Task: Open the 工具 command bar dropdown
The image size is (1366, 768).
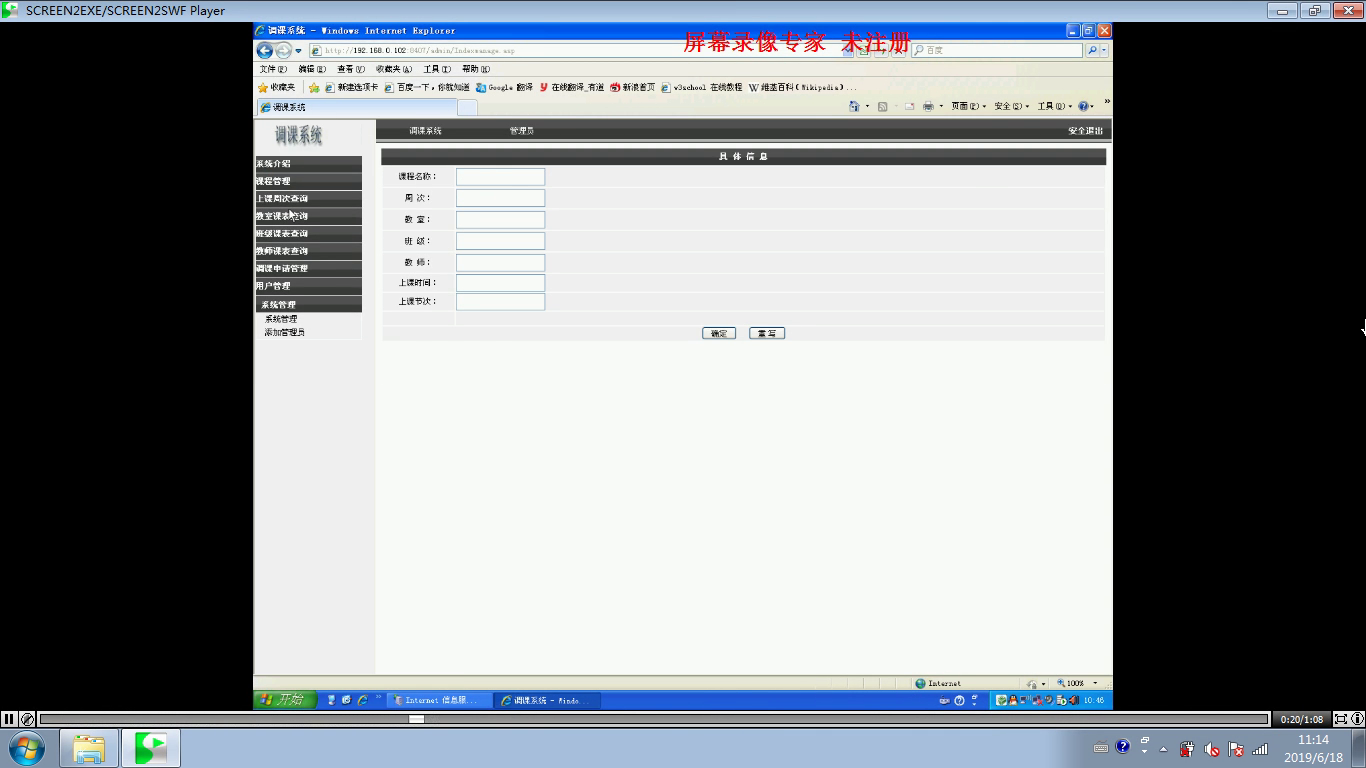Action: point(1054,106)
